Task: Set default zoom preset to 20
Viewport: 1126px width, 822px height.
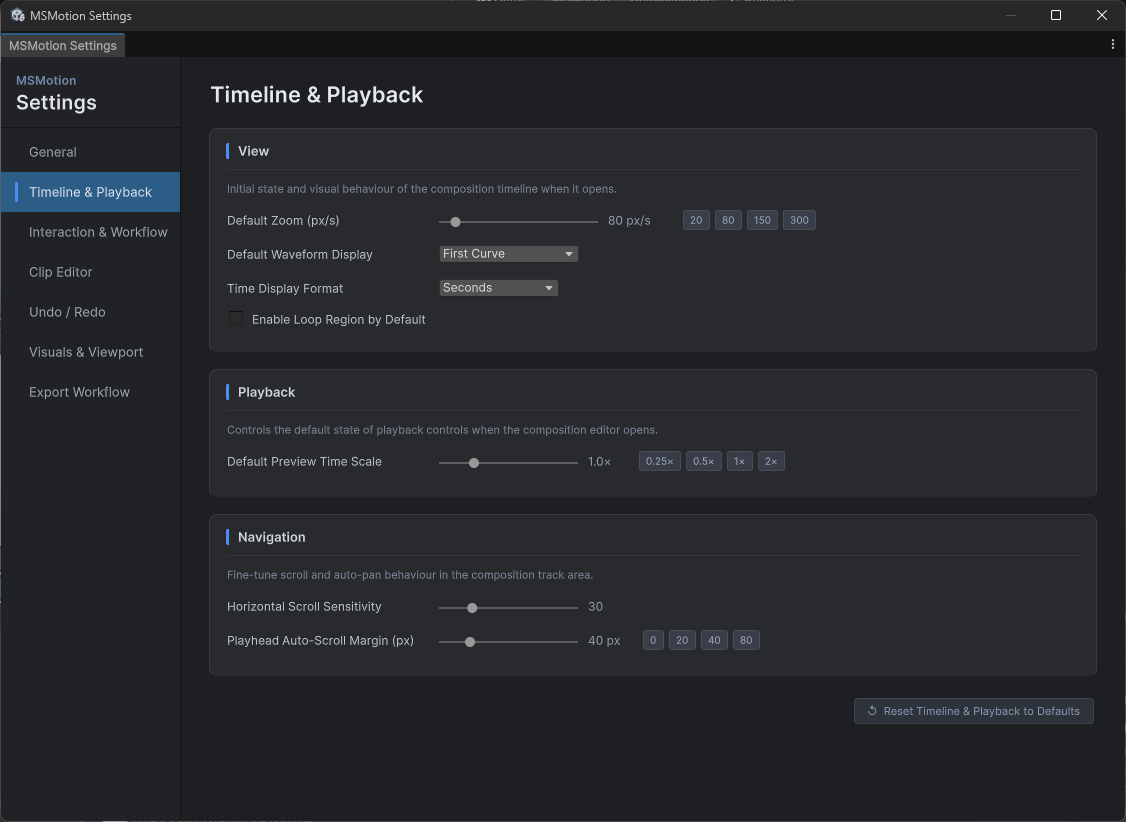Action: pyautogui.click(x=696, y=220)
